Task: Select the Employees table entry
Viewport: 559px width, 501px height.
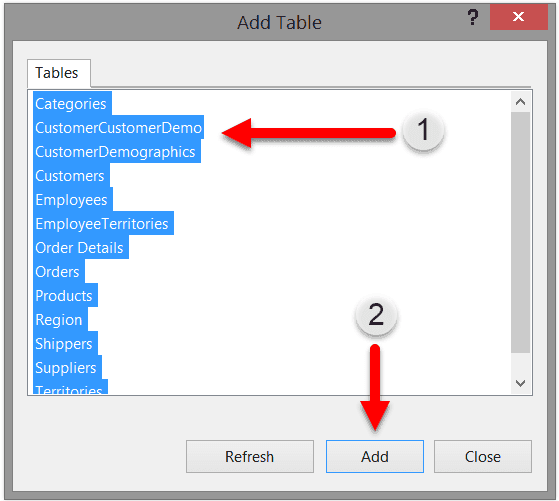Action: [x=73, y=199]
